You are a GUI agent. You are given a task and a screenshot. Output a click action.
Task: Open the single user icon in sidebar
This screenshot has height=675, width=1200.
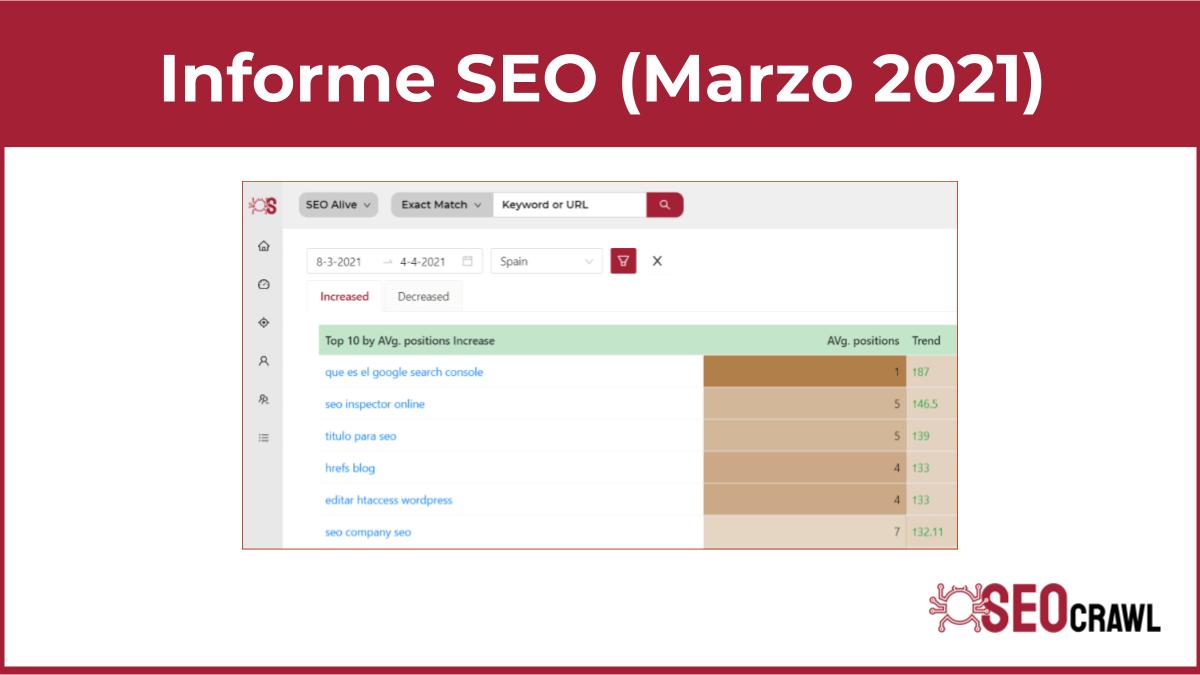[x=264, y=360]
